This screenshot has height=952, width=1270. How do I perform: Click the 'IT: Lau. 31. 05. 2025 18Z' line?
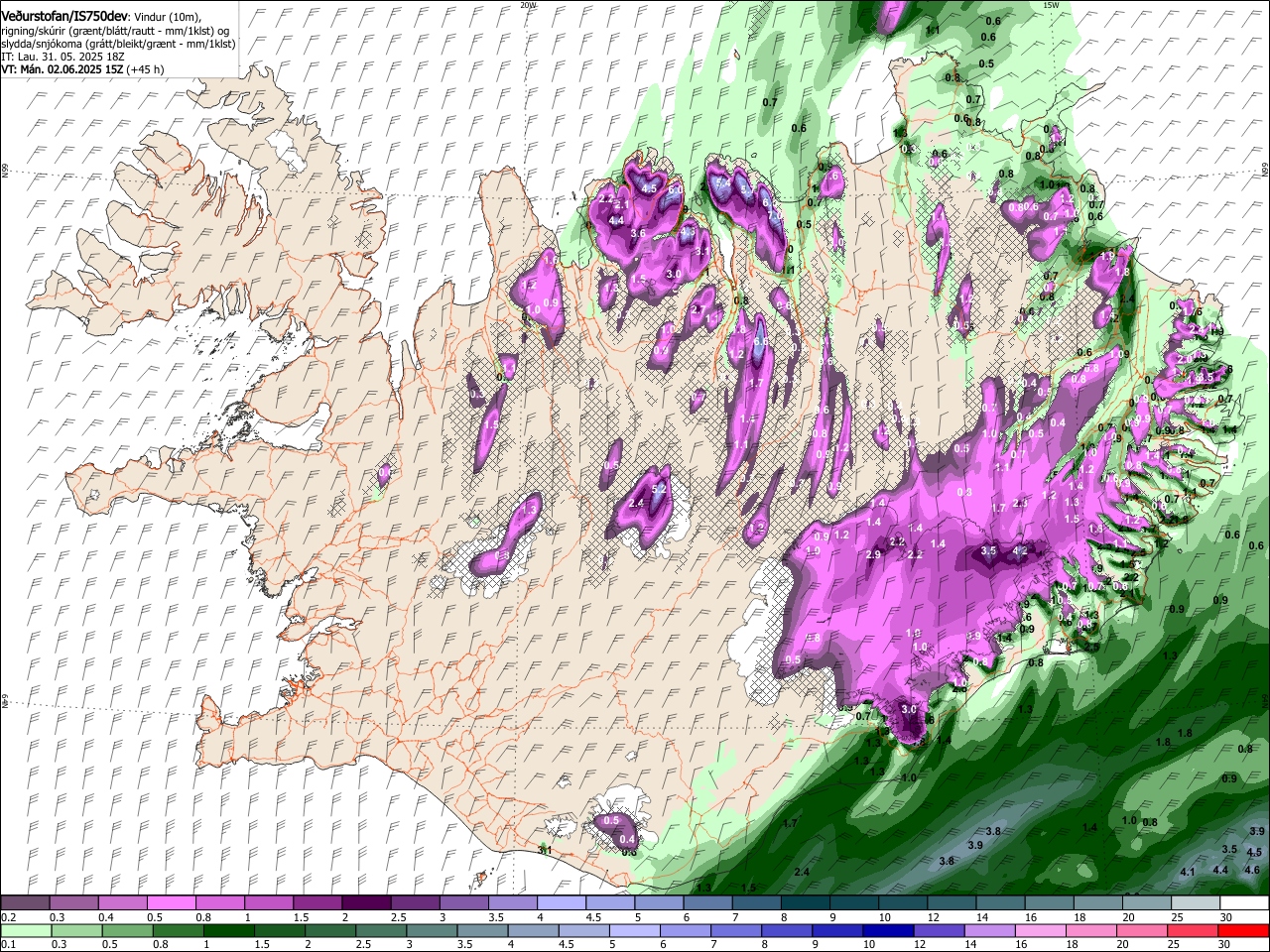pyautogui.click(x=63, y=58)
